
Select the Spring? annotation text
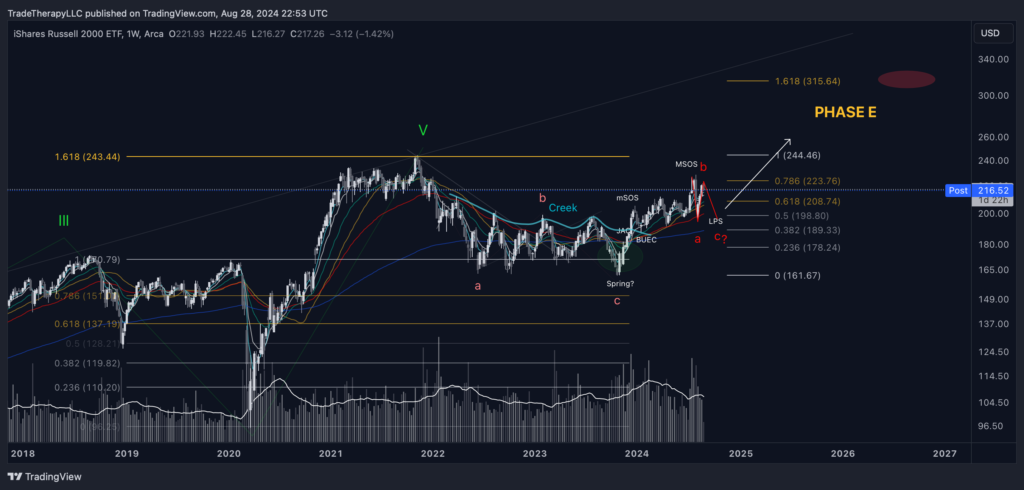pyautogui.click(x=620, y=284)
